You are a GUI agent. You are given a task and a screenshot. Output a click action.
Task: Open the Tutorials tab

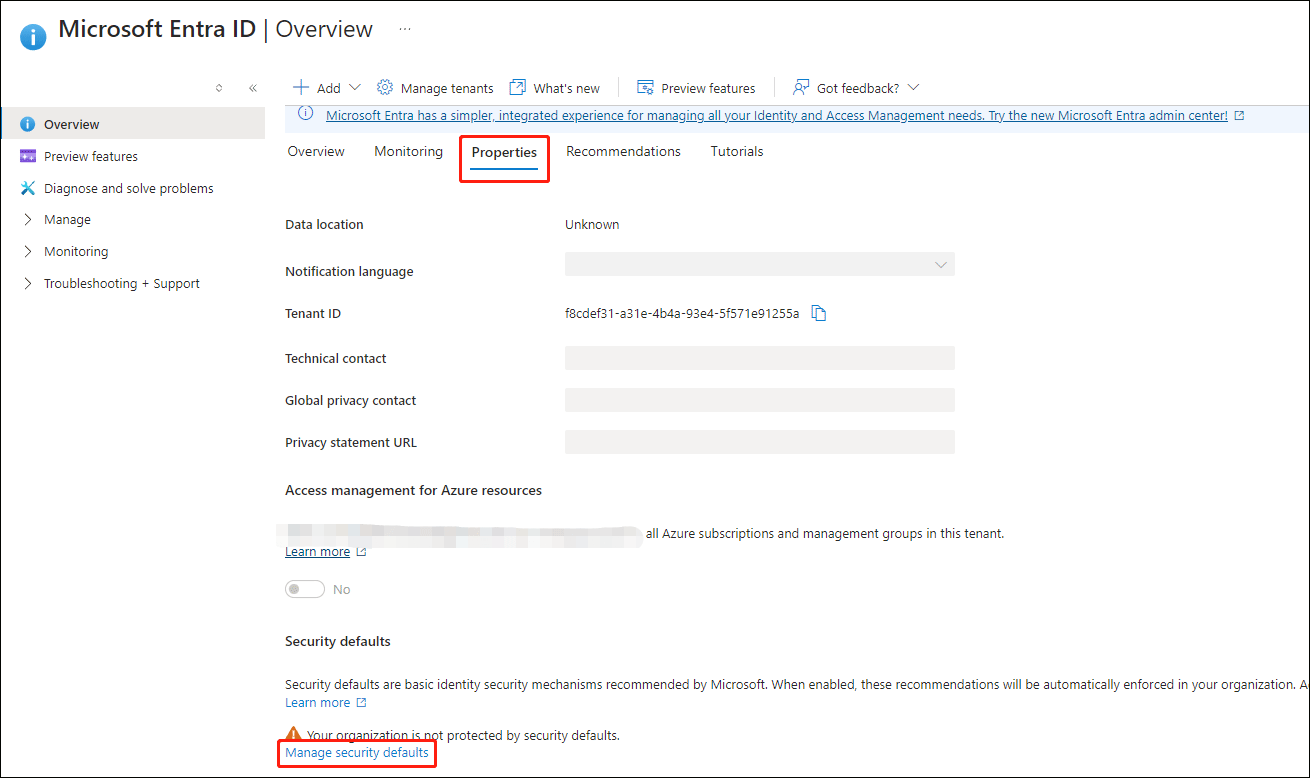[x=737, y=151]
